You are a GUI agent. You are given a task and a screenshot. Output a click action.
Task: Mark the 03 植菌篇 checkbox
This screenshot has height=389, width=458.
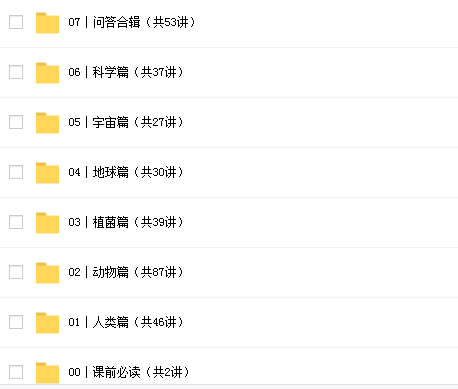[16, 222]
